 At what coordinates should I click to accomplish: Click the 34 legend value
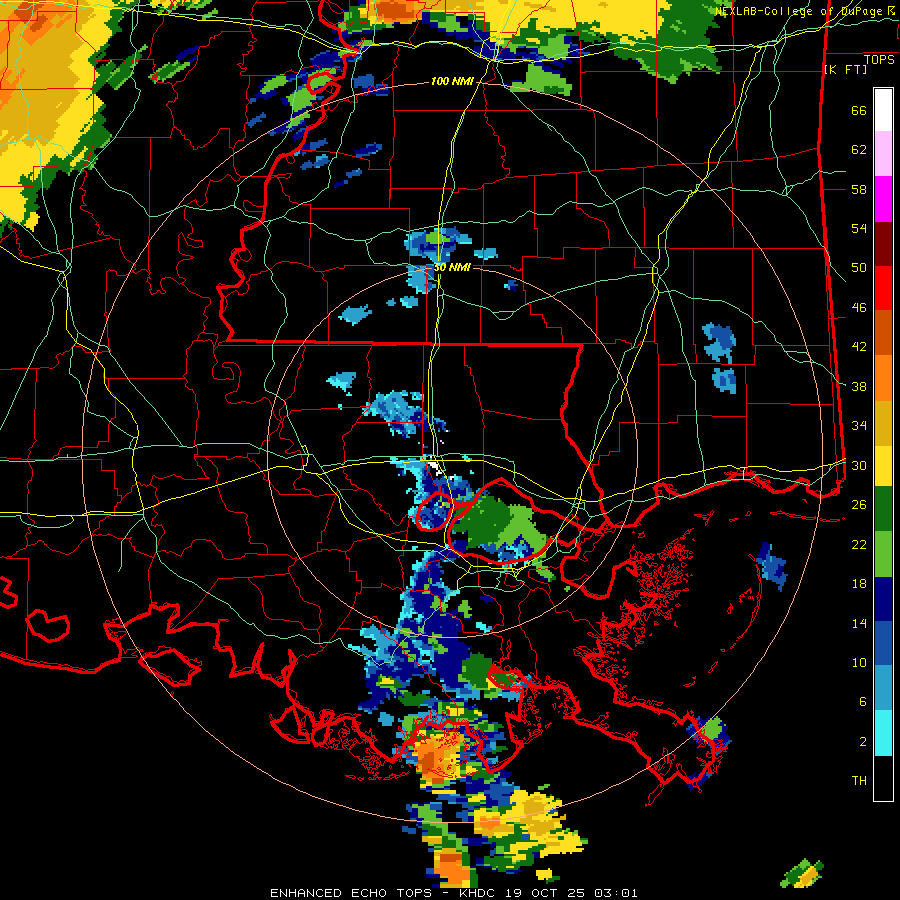coord(859,426)
